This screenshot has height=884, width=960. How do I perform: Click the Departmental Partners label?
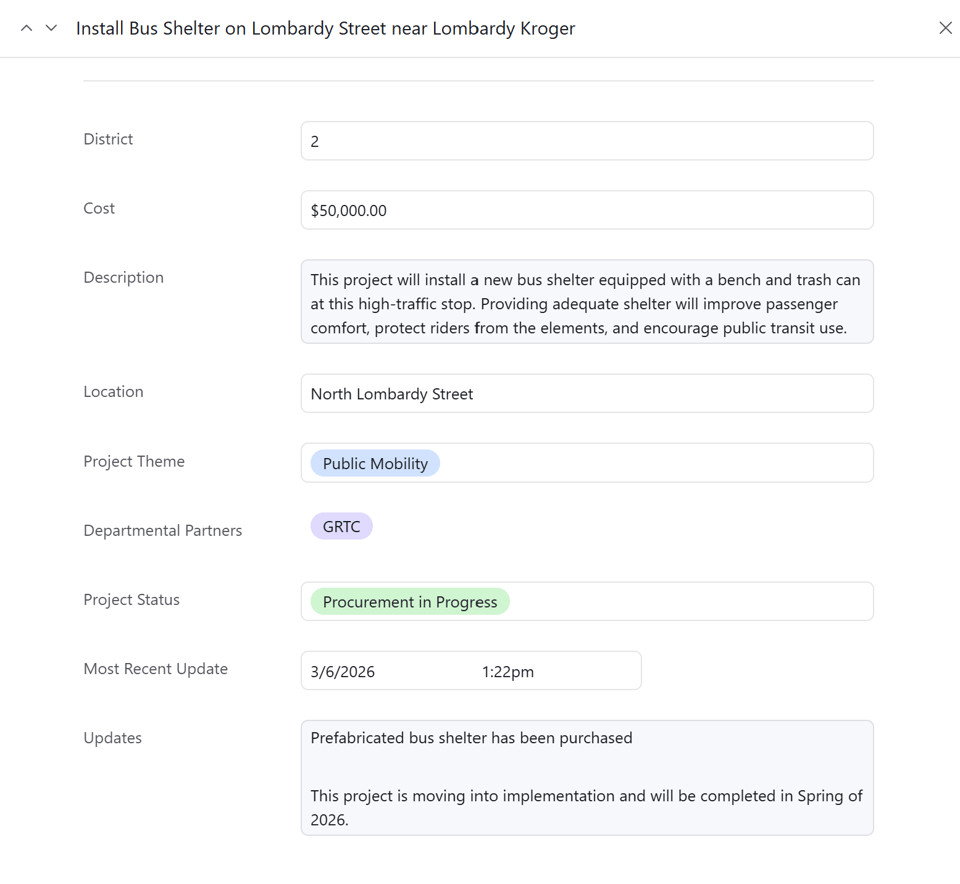click(163, 530)
